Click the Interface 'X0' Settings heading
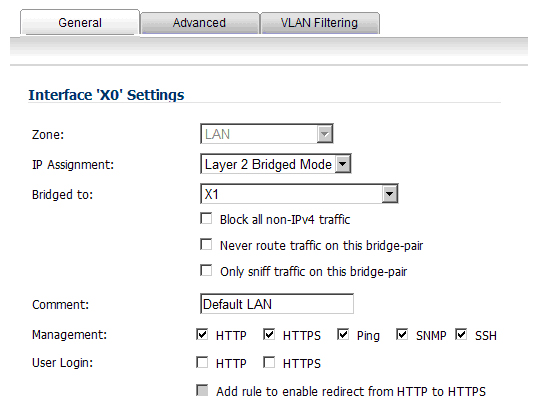This screenshot has width=542, height=409. click(106, 95)
